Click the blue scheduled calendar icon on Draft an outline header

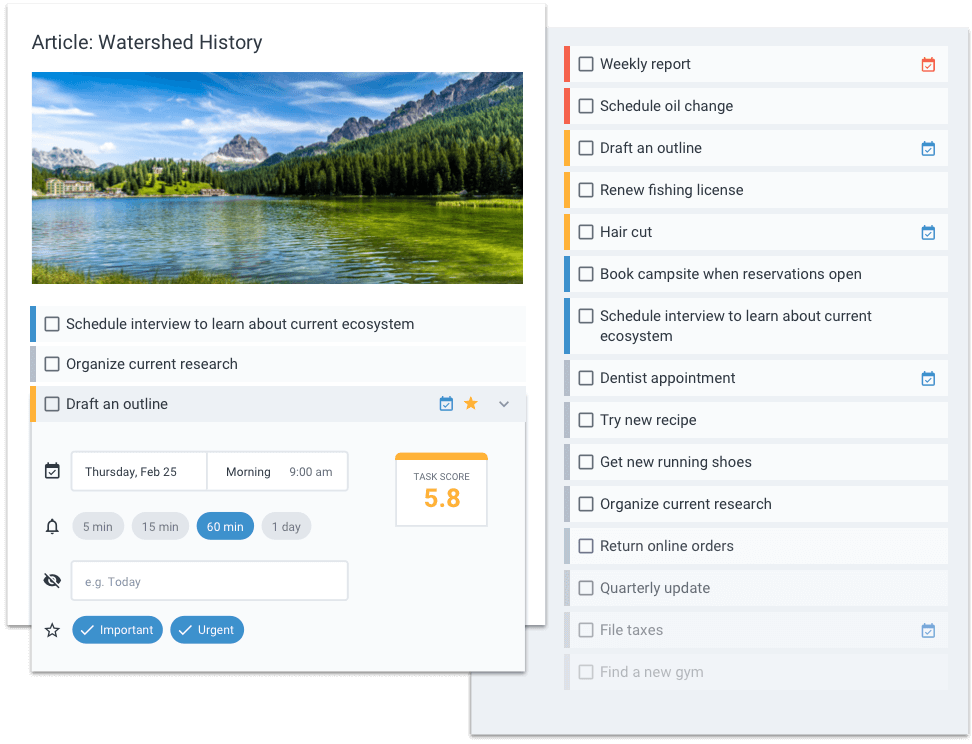click(445, 403)
